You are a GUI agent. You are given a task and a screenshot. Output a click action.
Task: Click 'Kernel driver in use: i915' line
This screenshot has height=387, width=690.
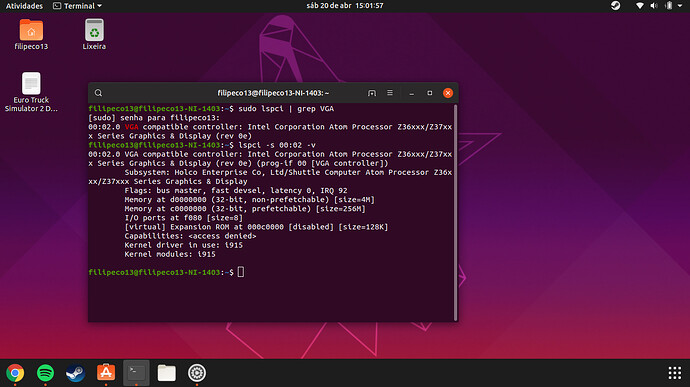click(184, 245)
